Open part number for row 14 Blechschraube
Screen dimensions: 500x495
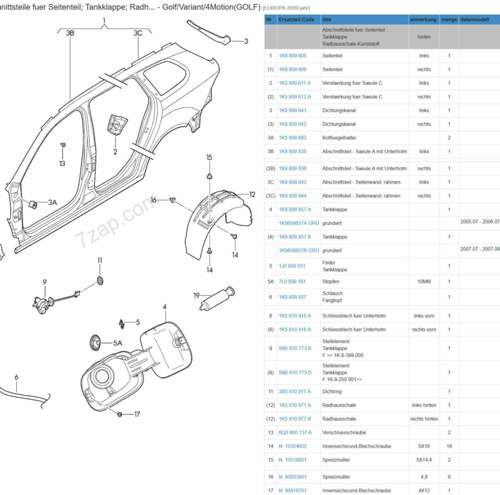tap(293, 446)
